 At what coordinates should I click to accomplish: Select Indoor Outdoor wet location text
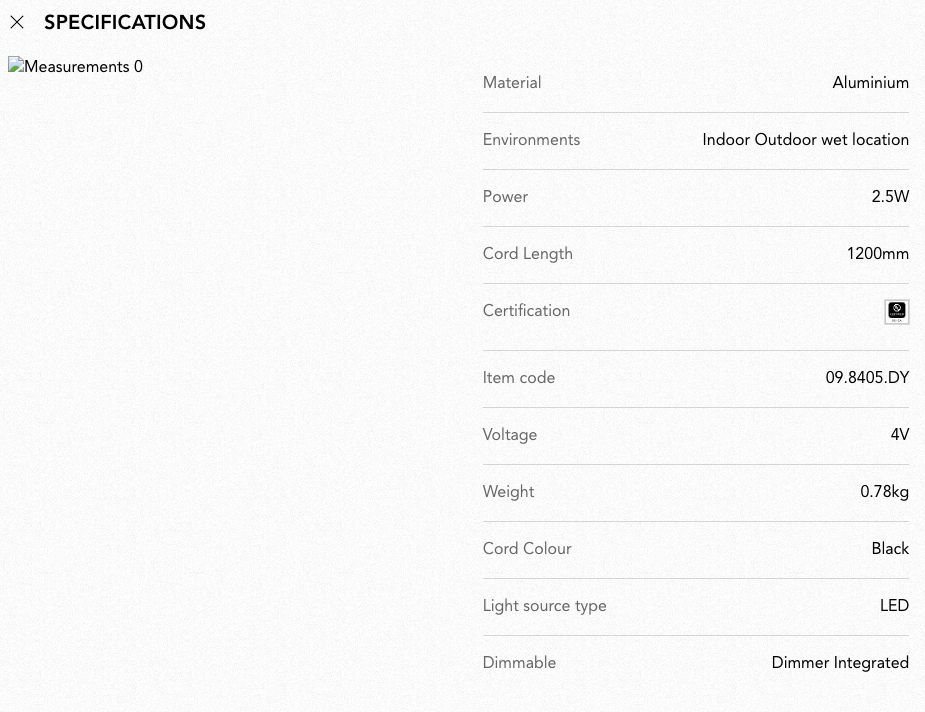coord(805,140)
